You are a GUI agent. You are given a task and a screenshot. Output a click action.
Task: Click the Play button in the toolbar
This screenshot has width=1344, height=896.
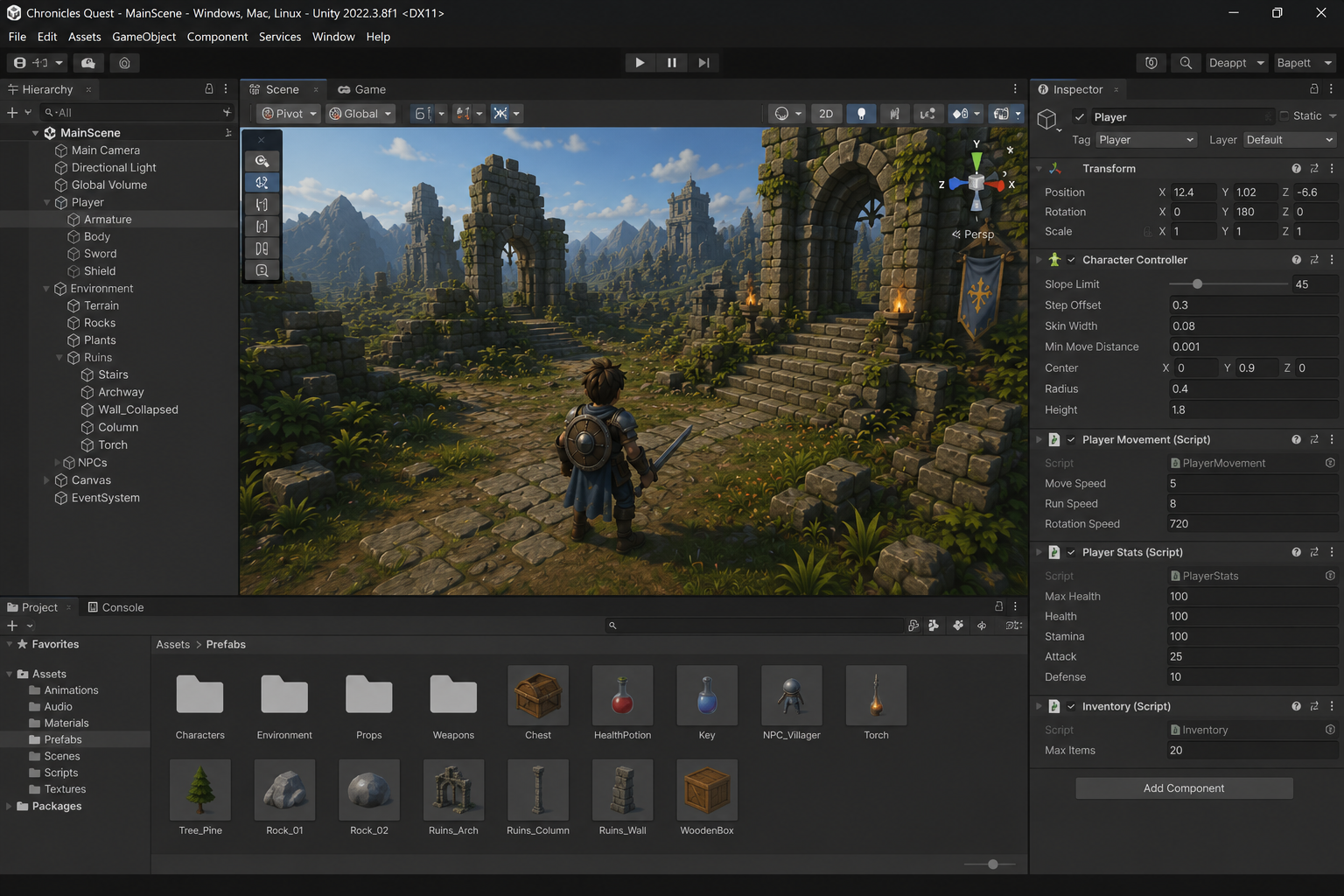(x=640, y=63)
